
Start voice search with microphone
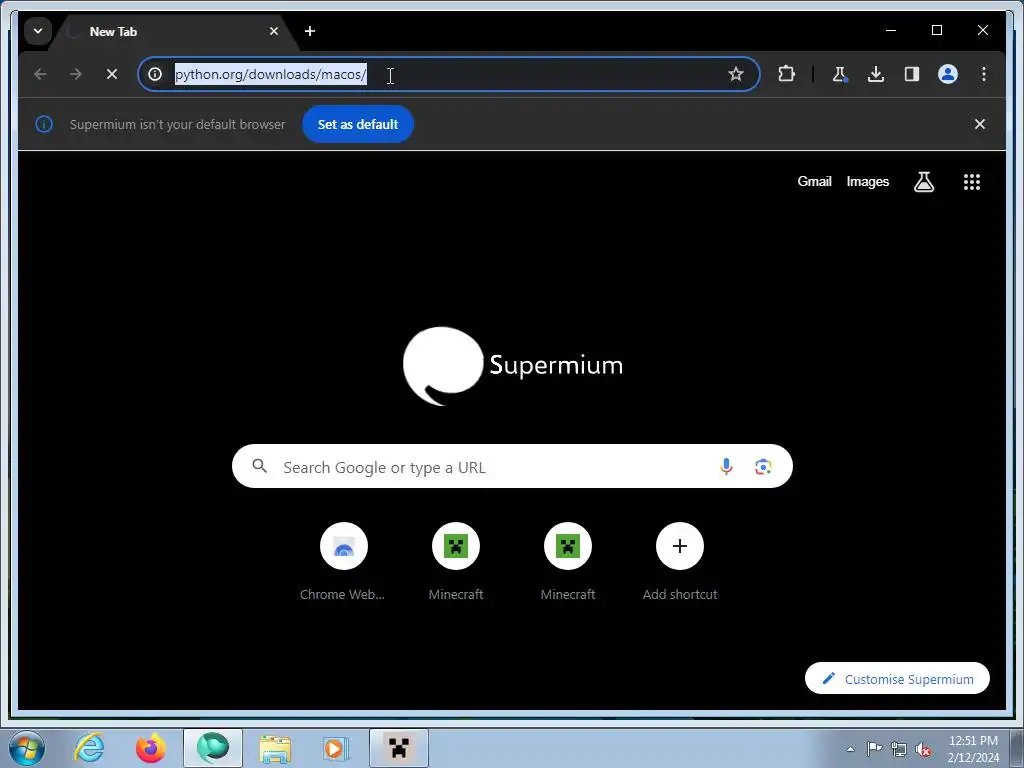[726, 466]
